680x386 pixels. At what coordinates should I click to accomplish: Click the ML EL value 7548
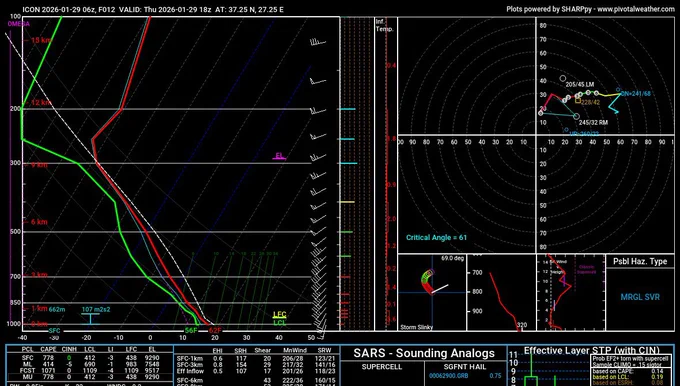pos(153,364)
